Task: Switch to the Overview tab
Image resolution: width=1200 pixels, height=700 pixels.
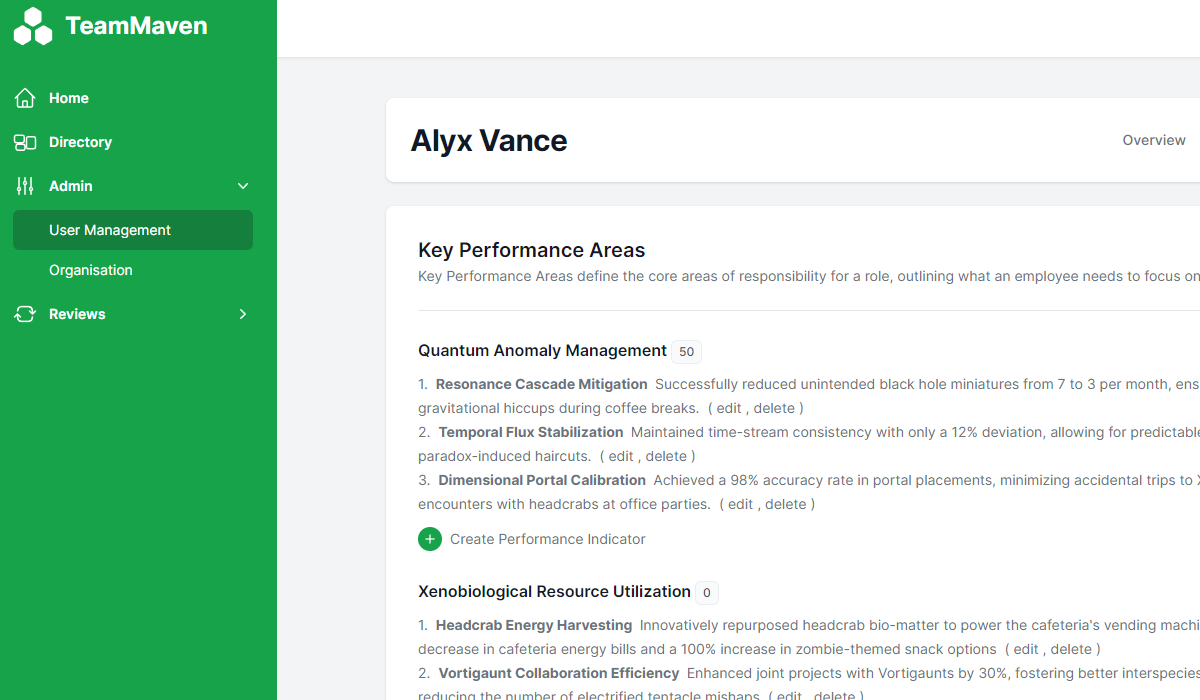Action: [x=1153, y=140]
